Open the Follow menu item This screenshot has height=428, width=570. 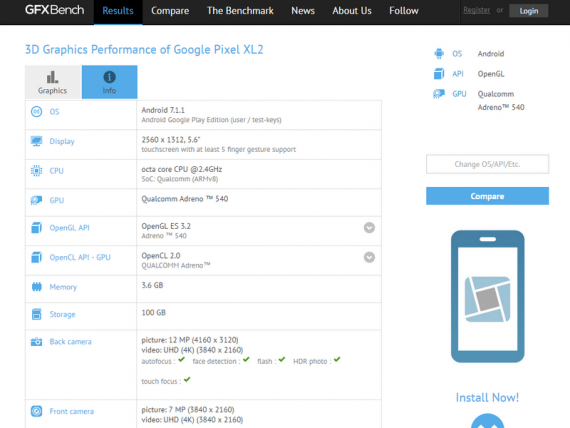pos(404,11)
